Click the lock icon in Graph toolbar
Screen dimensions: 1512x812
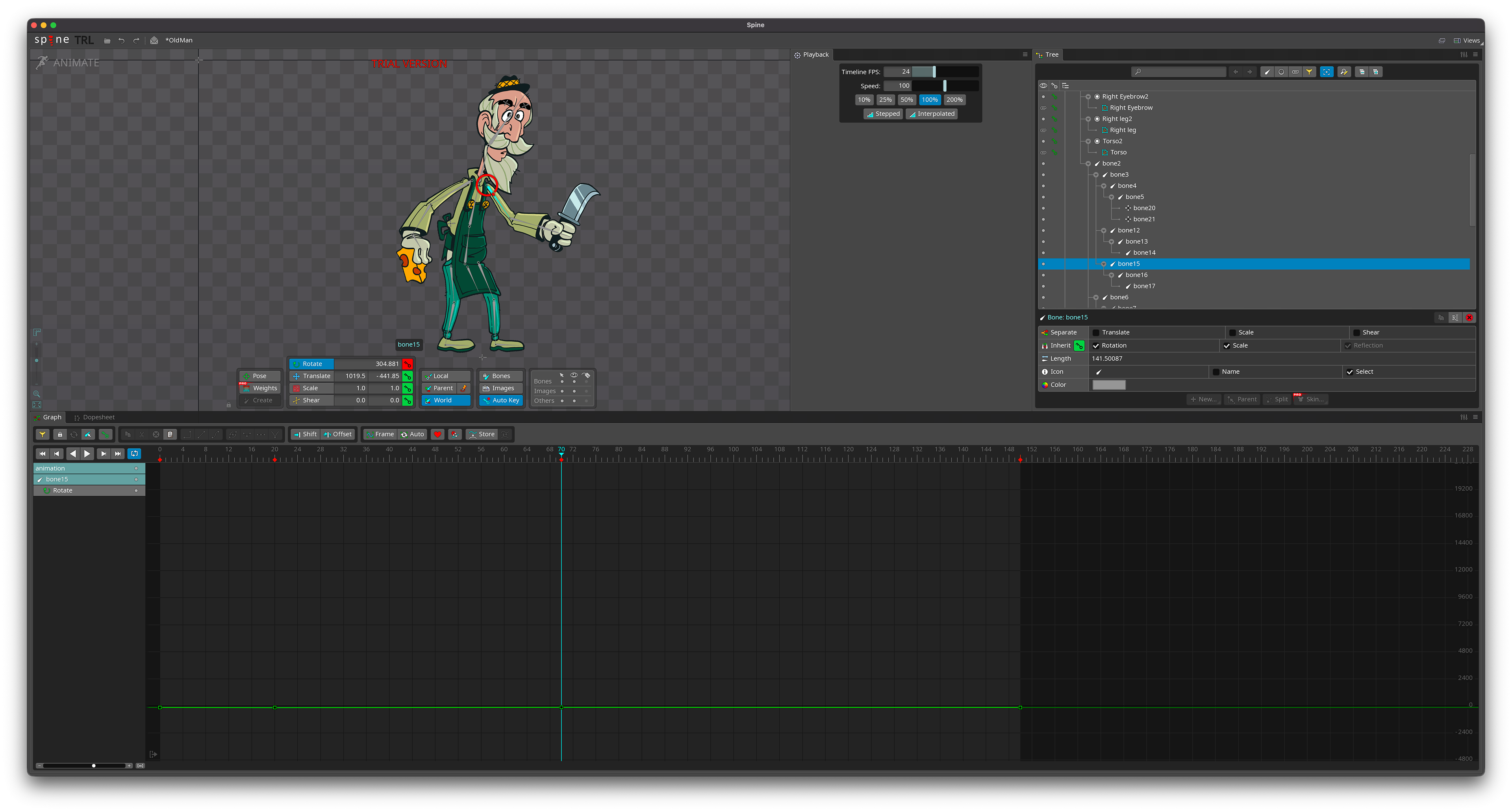(59, 434)
